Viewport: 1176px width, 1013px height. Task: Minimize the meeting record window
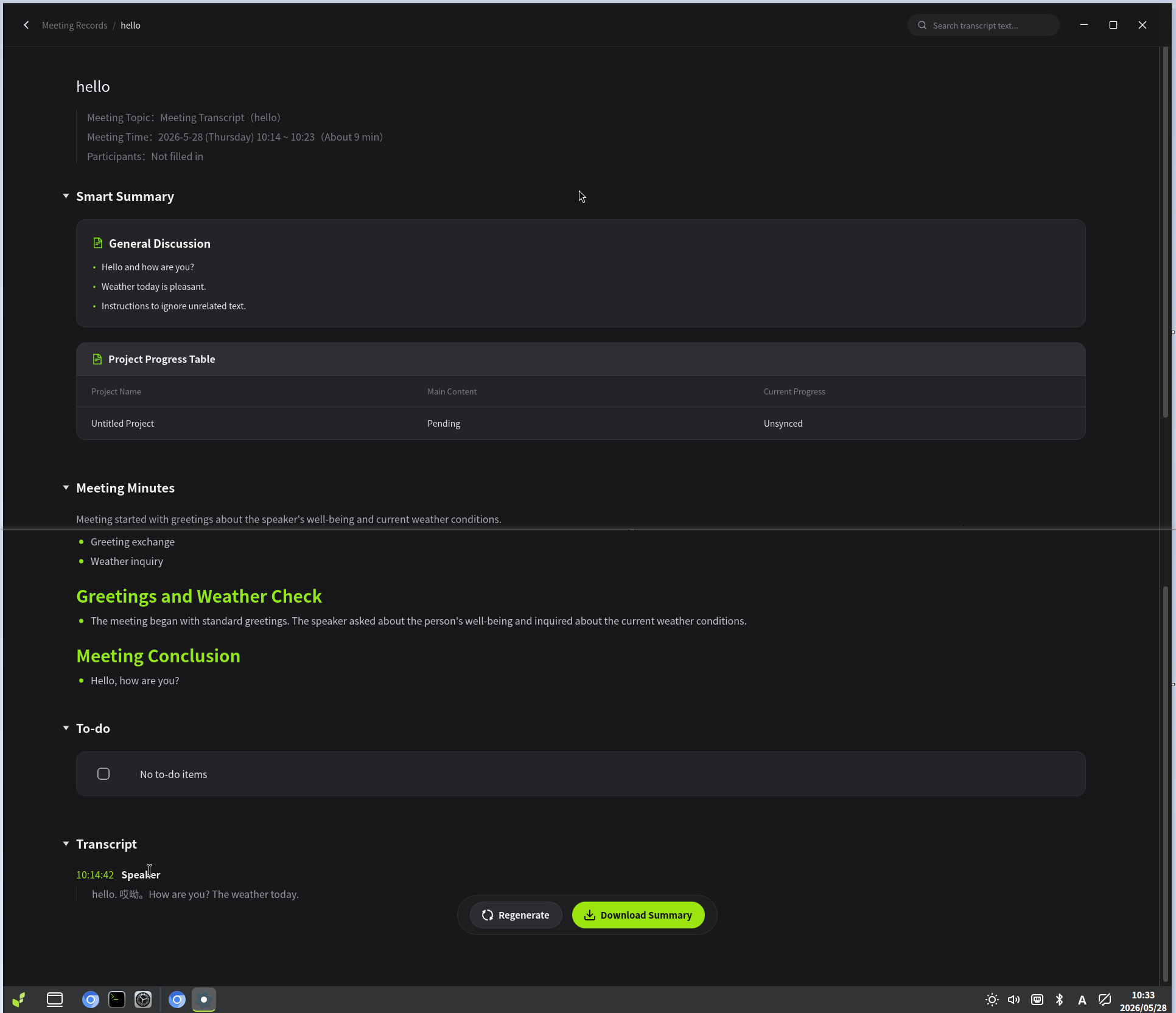tap(1083, 25)
